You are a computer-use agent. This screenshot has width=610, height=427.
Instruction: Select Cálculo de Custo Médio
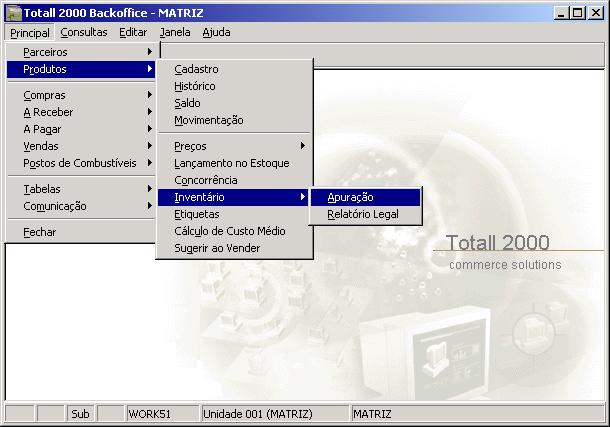point(229,231)
